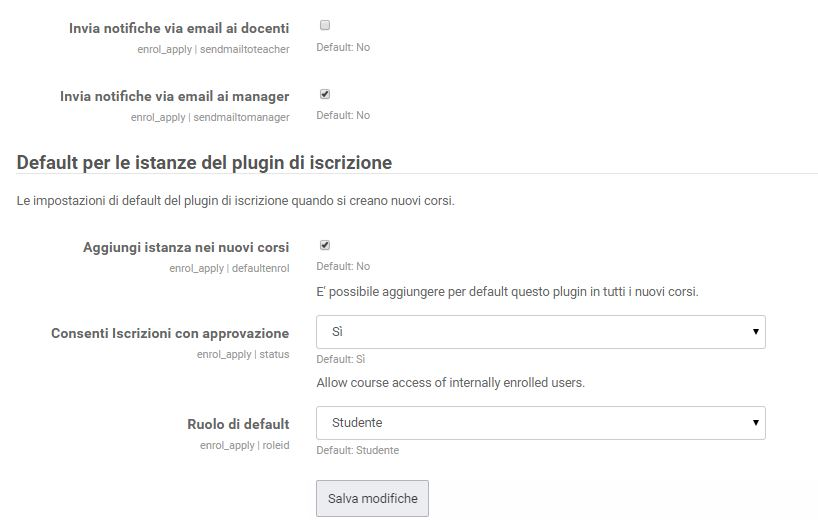Viewport: 818px width, 528px height.
Task: Click the Consenti Iscrizioni con approvazione label
Action: coord(170,333)
